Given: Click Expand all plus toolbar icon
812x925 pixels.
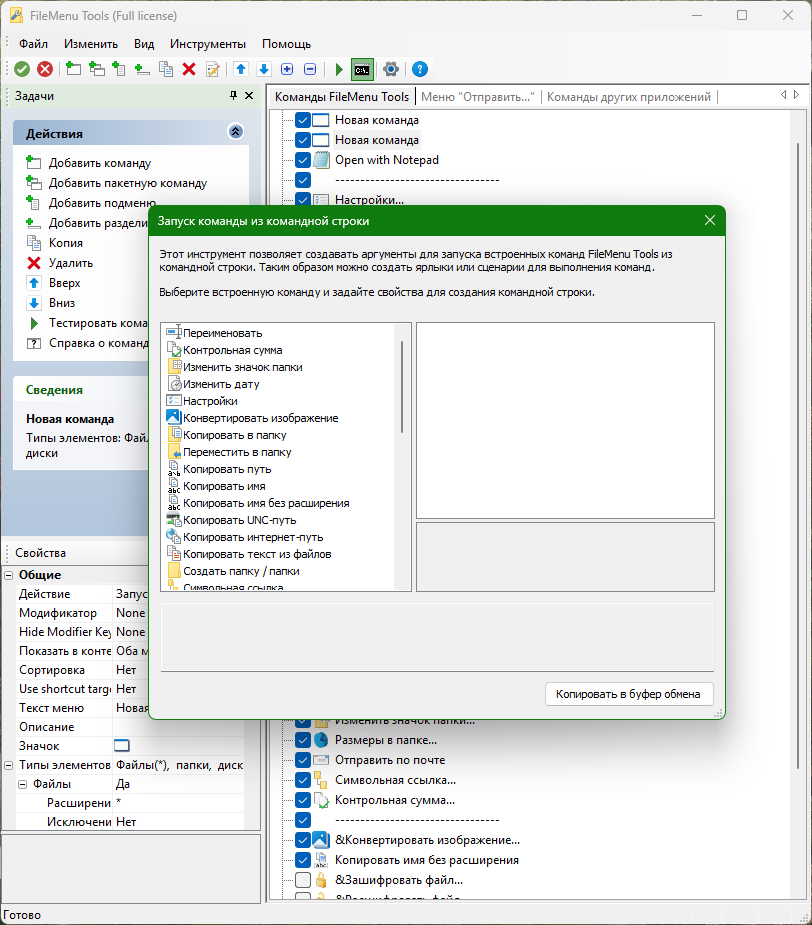Looking at the screenshot, I should (287, 69).
